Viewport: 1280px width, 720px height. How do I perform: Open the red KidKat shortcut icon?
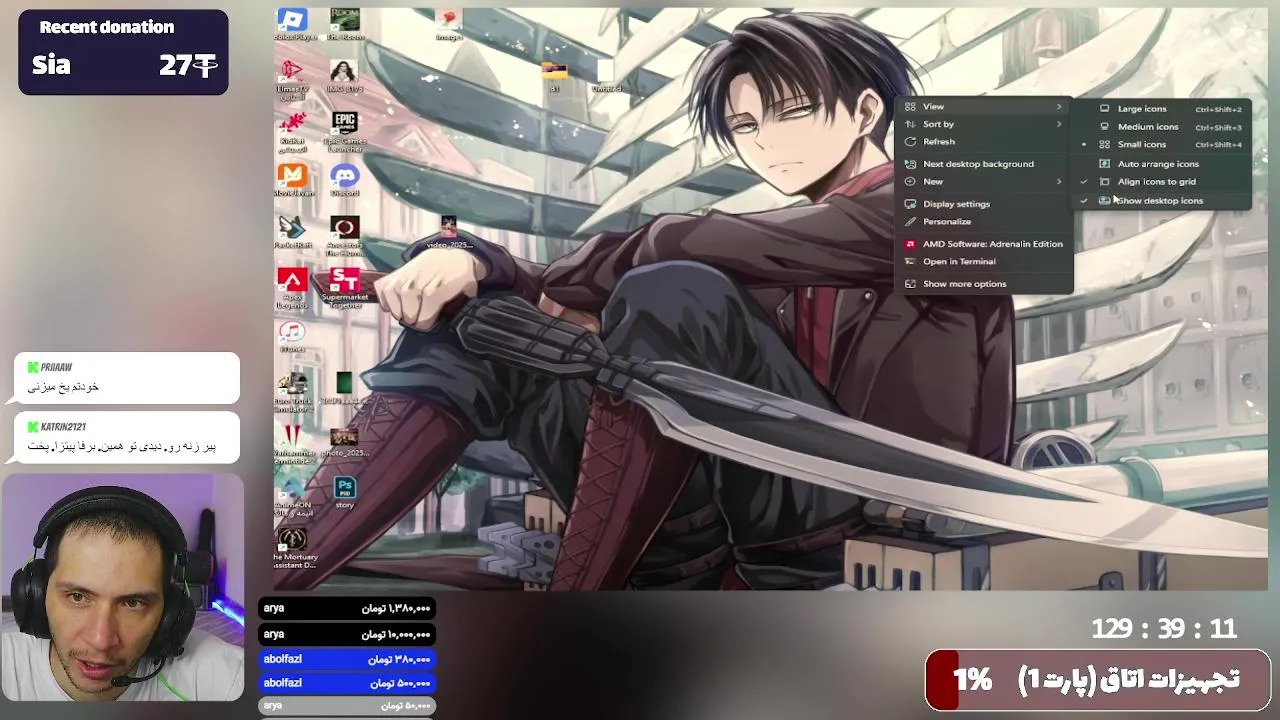click(292, 130)
